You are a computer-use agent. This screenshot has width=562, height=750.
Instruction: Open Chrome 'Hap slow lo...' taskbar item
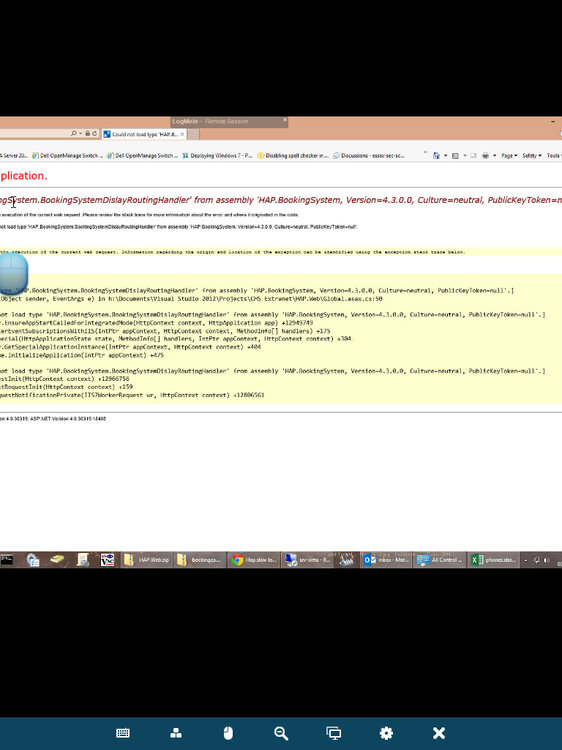coord(254,560)
